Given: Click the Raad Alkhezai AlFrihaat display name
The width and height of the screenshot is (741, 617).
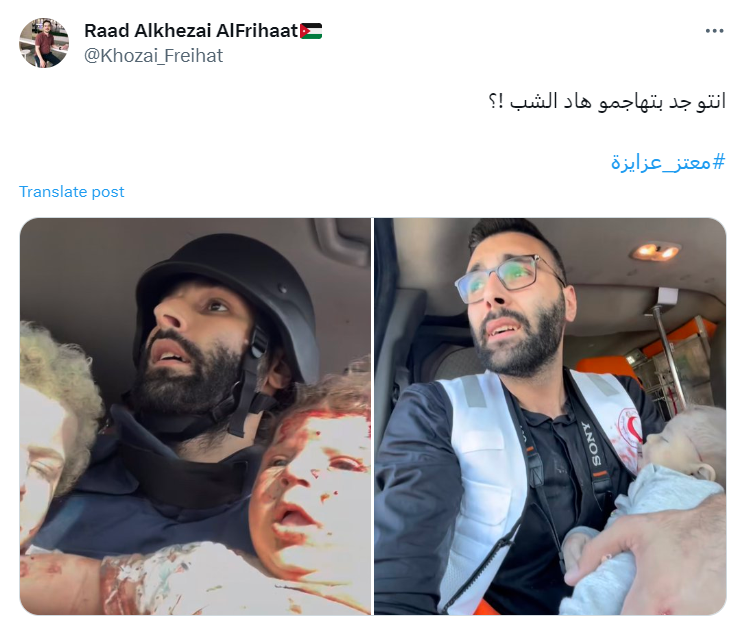Looking at the screenshot, I should point(191,31).
